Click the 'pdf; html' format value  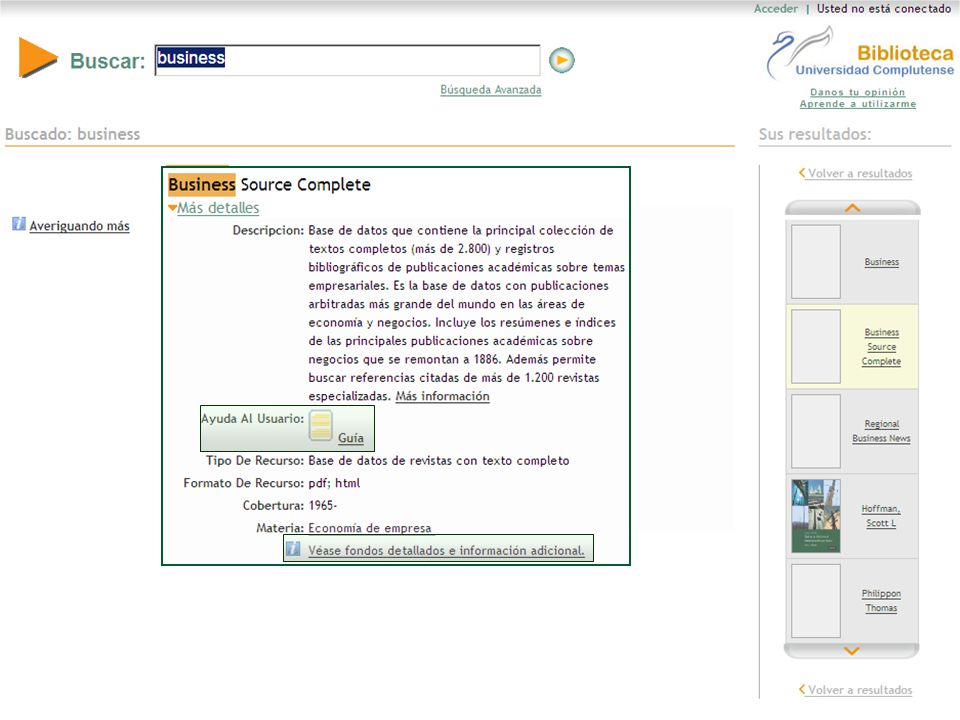[334, 483]
